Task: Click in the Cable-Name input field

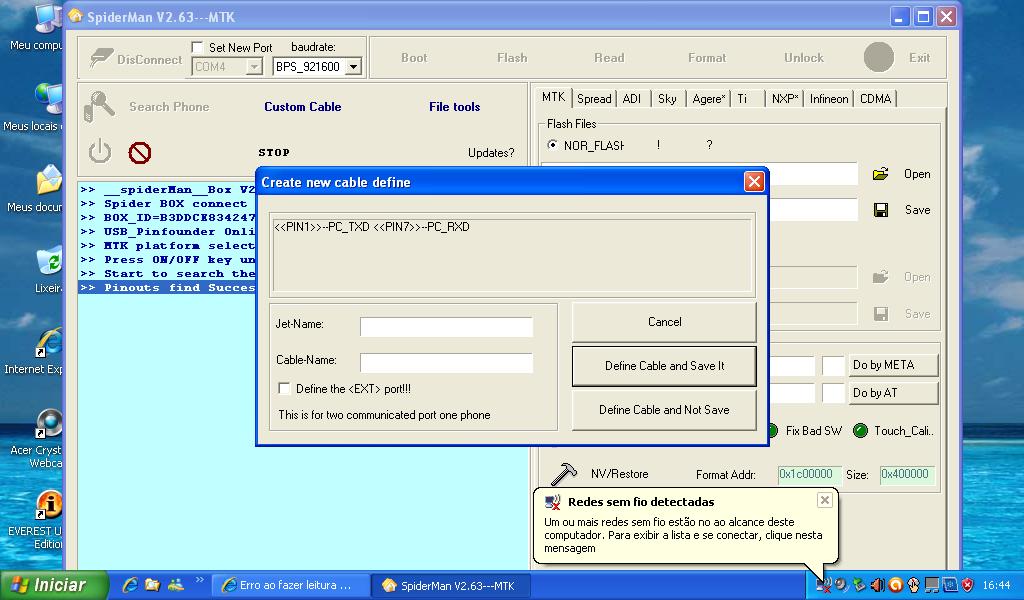Action: pyautogui.click(x=446, y=362)
